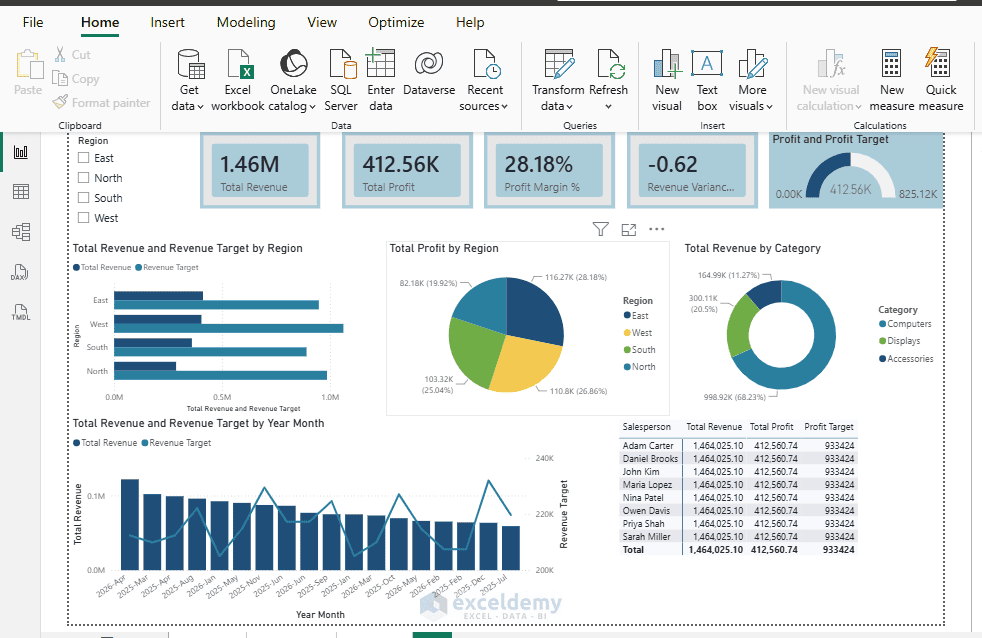Expand the Recent sources dropdown
The image size is (982, 638).
coord(504,106)
